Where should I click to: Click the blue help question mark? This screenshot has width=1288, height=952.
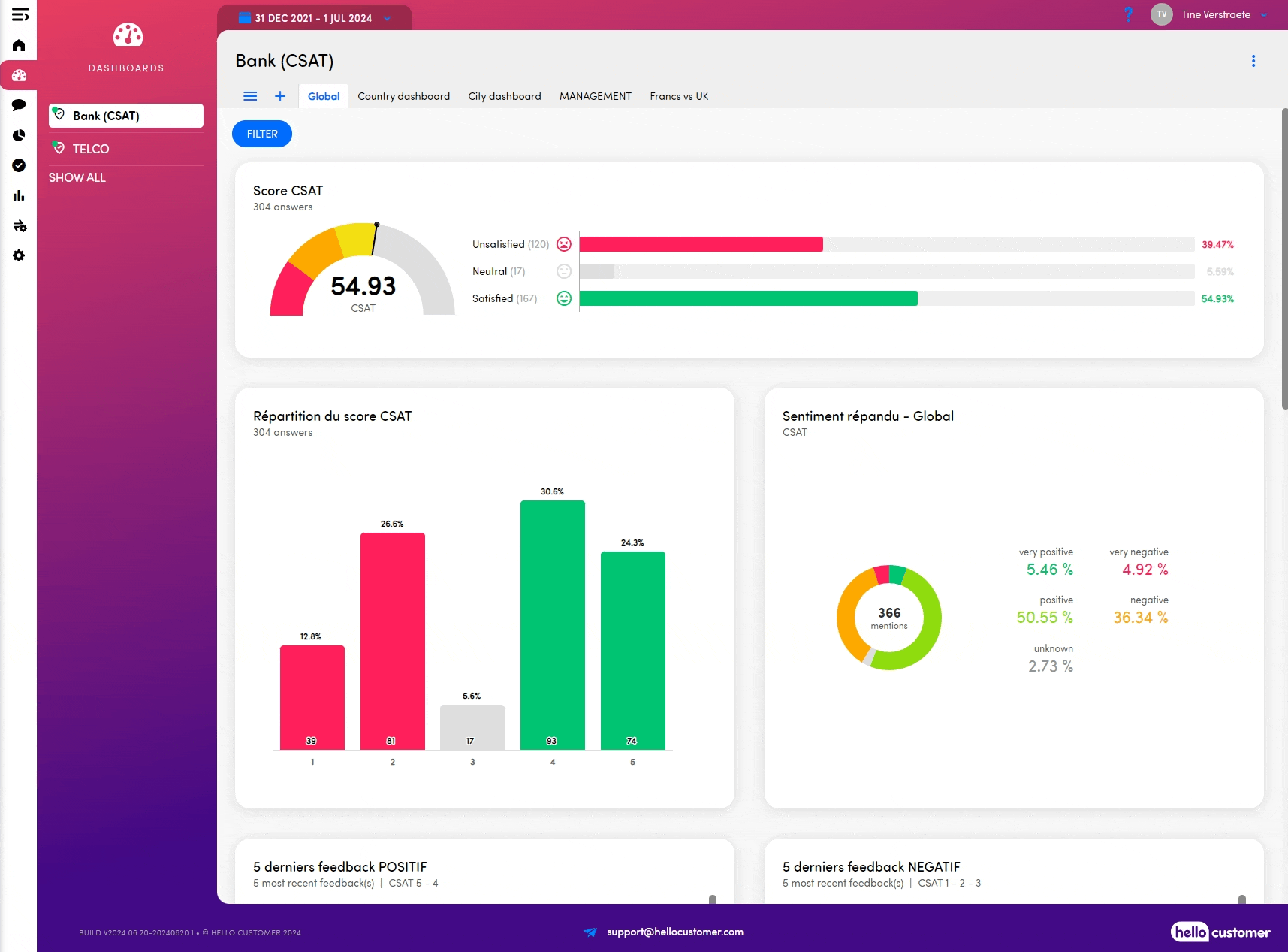tap(1127, 14)
